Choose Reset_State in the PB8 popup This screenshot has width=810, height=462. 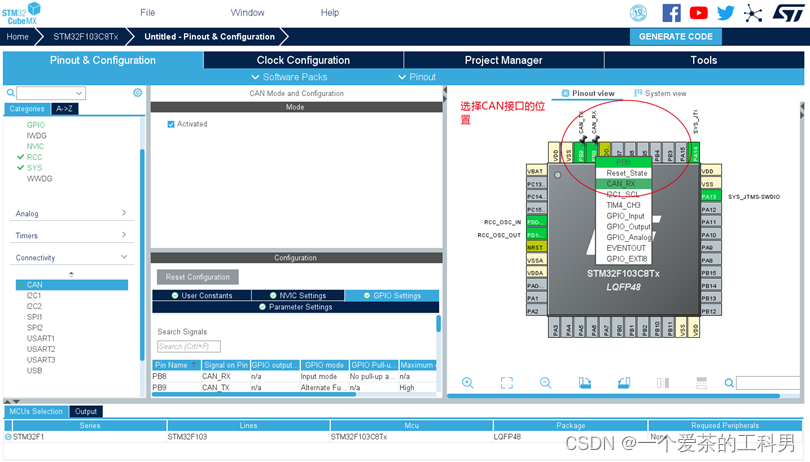click(626, 173)
